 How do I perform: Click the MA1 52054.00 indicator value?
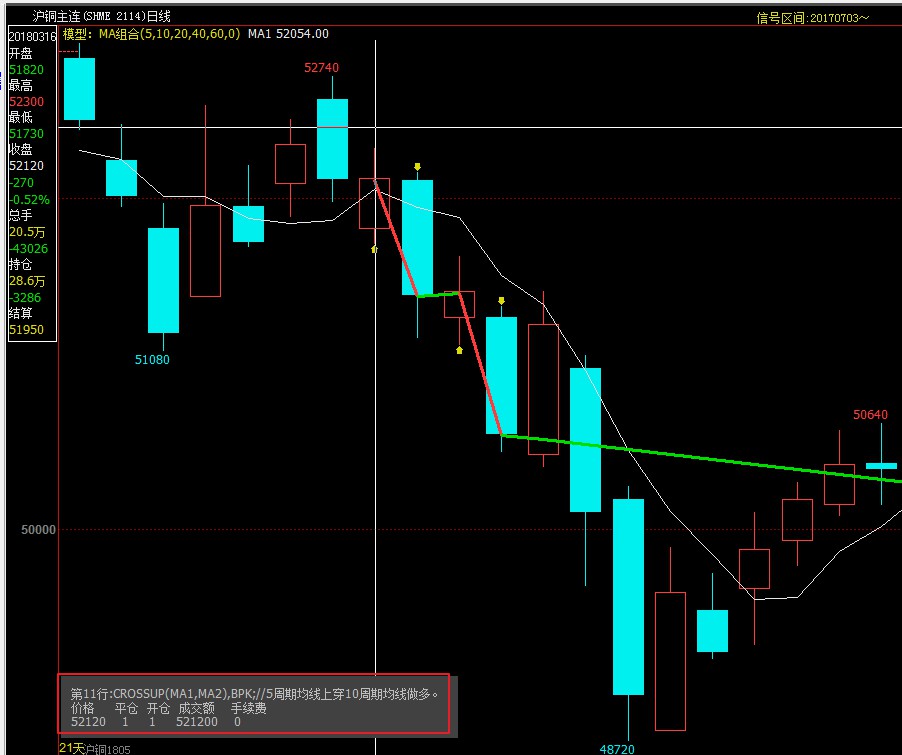click(288, 34)
